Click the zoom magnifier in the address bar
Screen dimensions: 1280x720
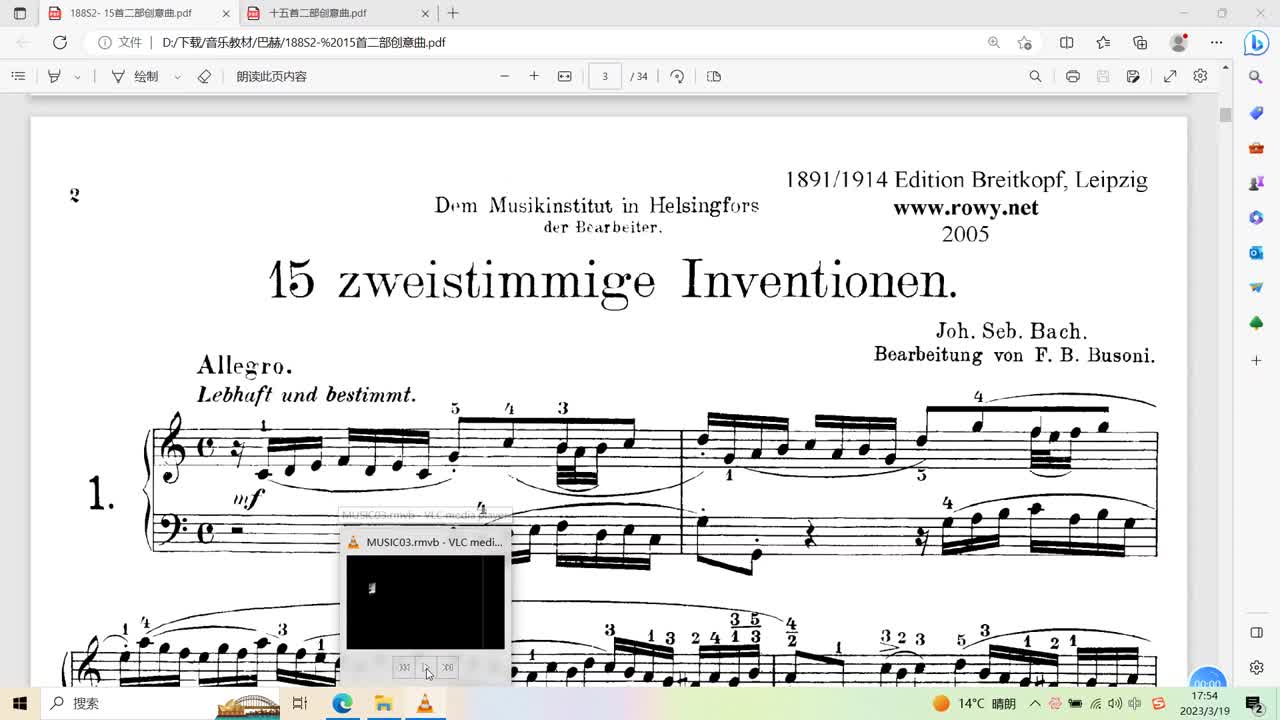(x=993, y=42)
